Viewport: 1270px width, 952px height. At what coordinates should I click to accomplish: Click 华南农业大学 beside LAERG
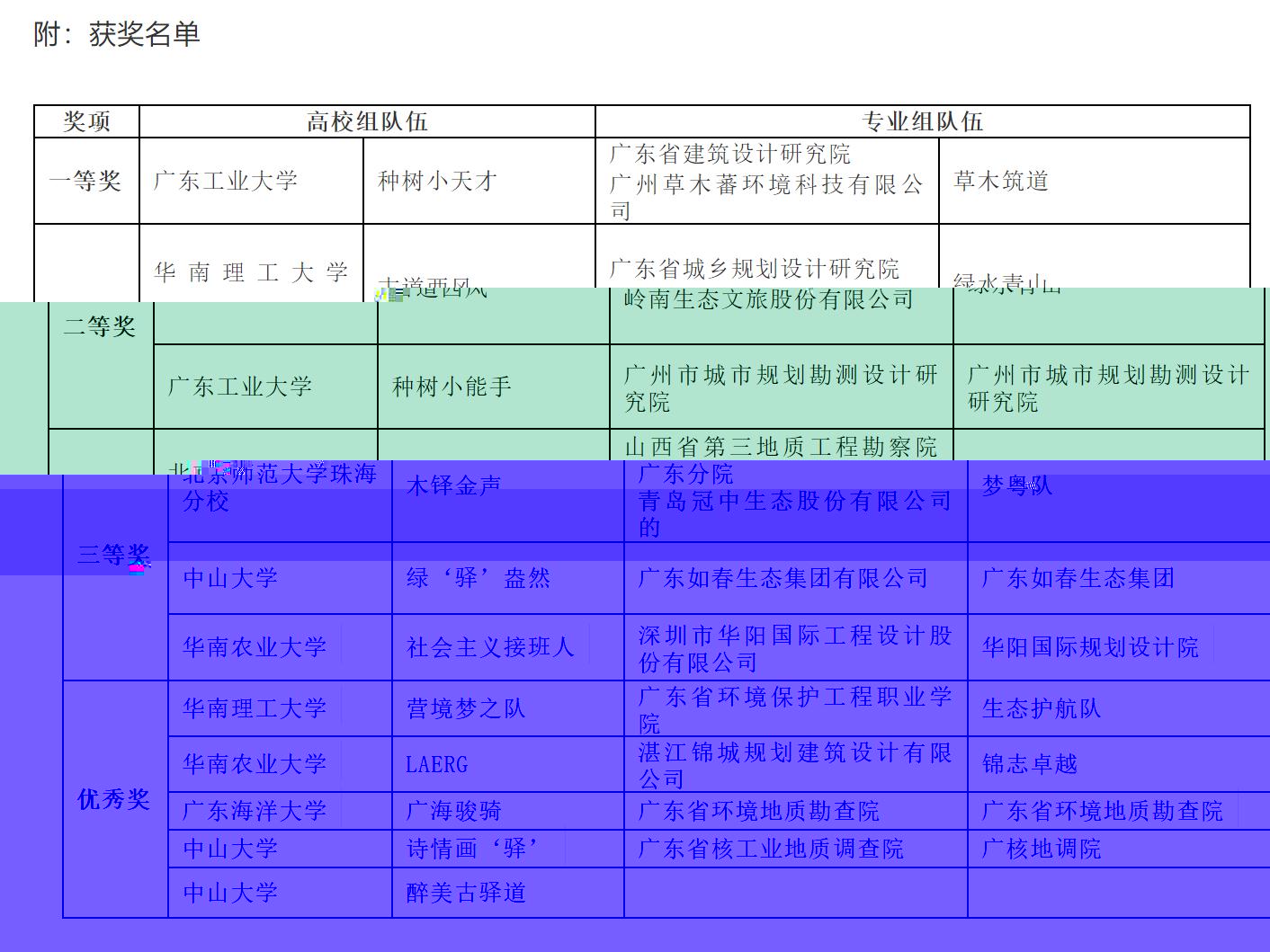tap(255, 764)
